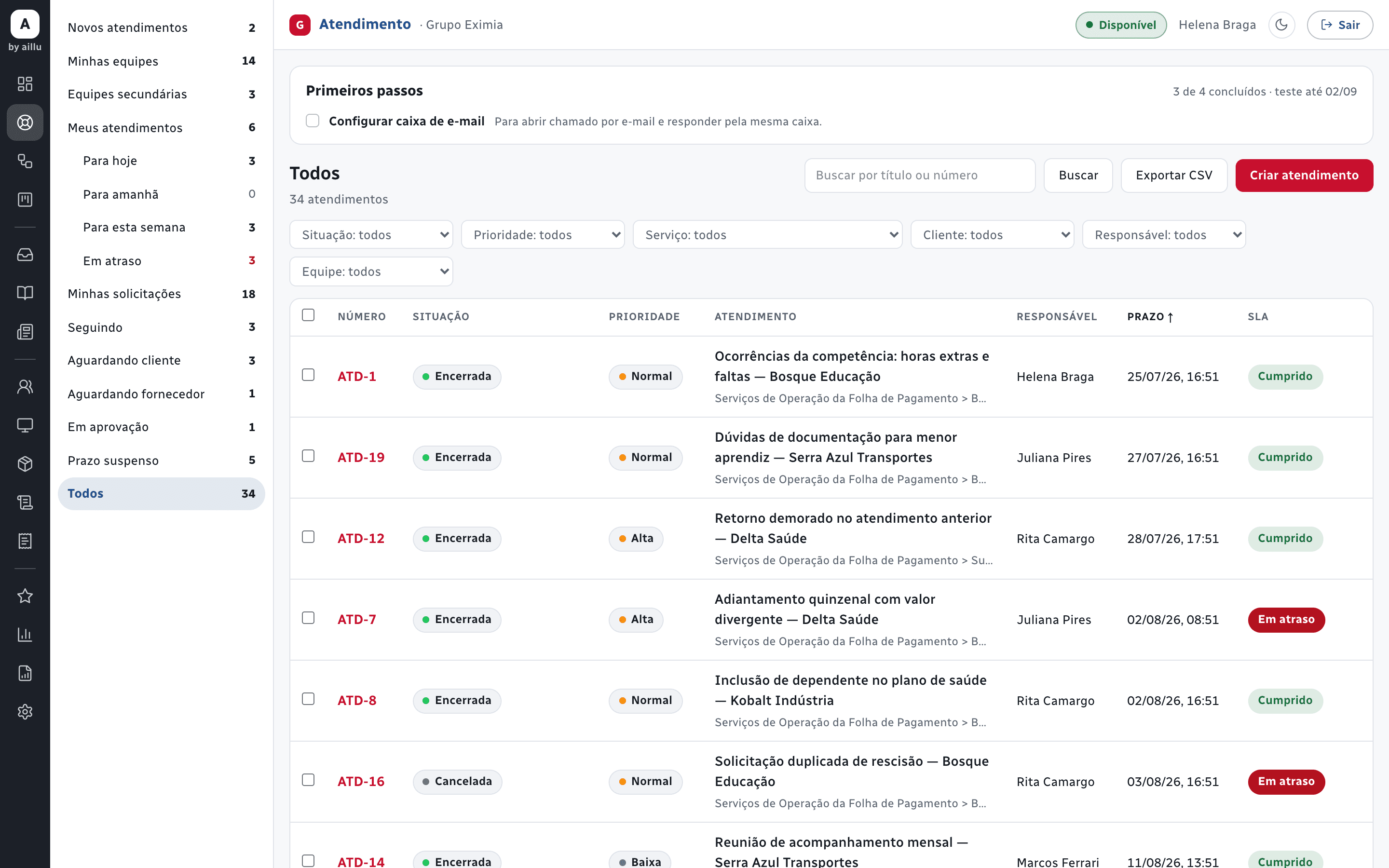Open the star favorites icon in the sidebar
Viewport: 1389px width, 868px height.
pyautogui.click(x=25, y=596)
